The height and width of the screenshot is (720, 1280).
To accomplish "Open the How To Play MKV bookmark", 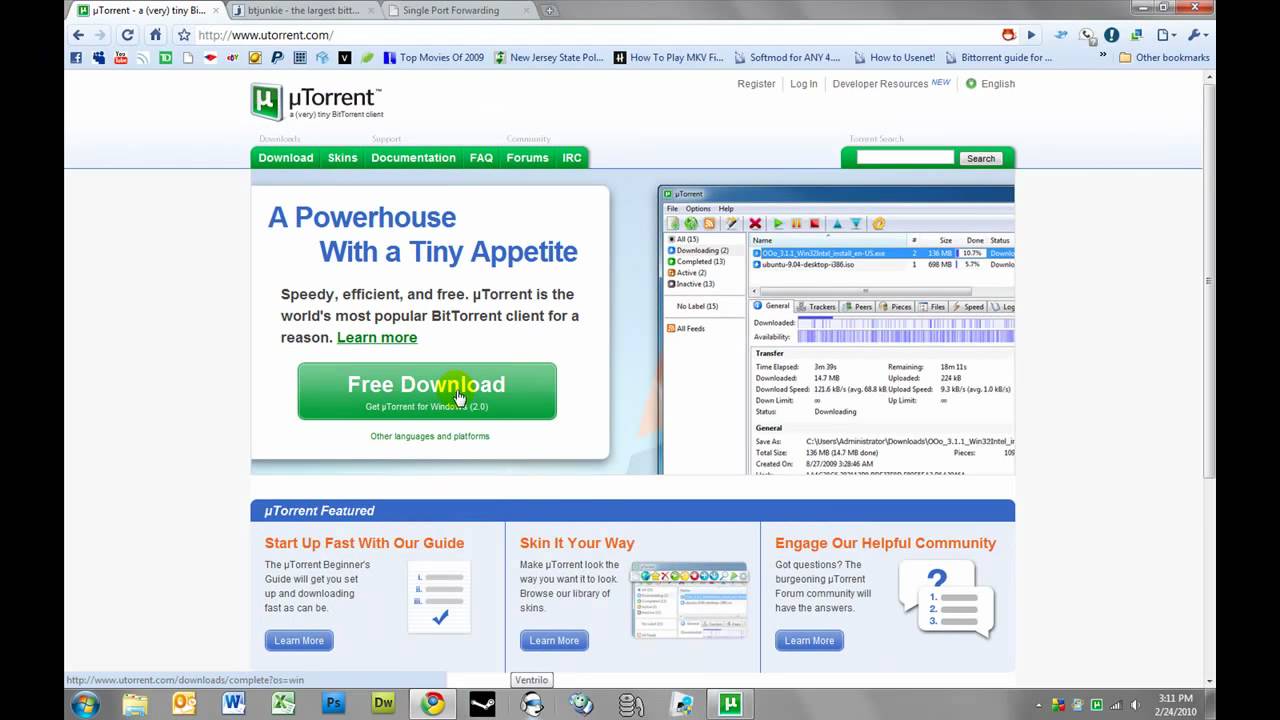I will coord(669,58).
